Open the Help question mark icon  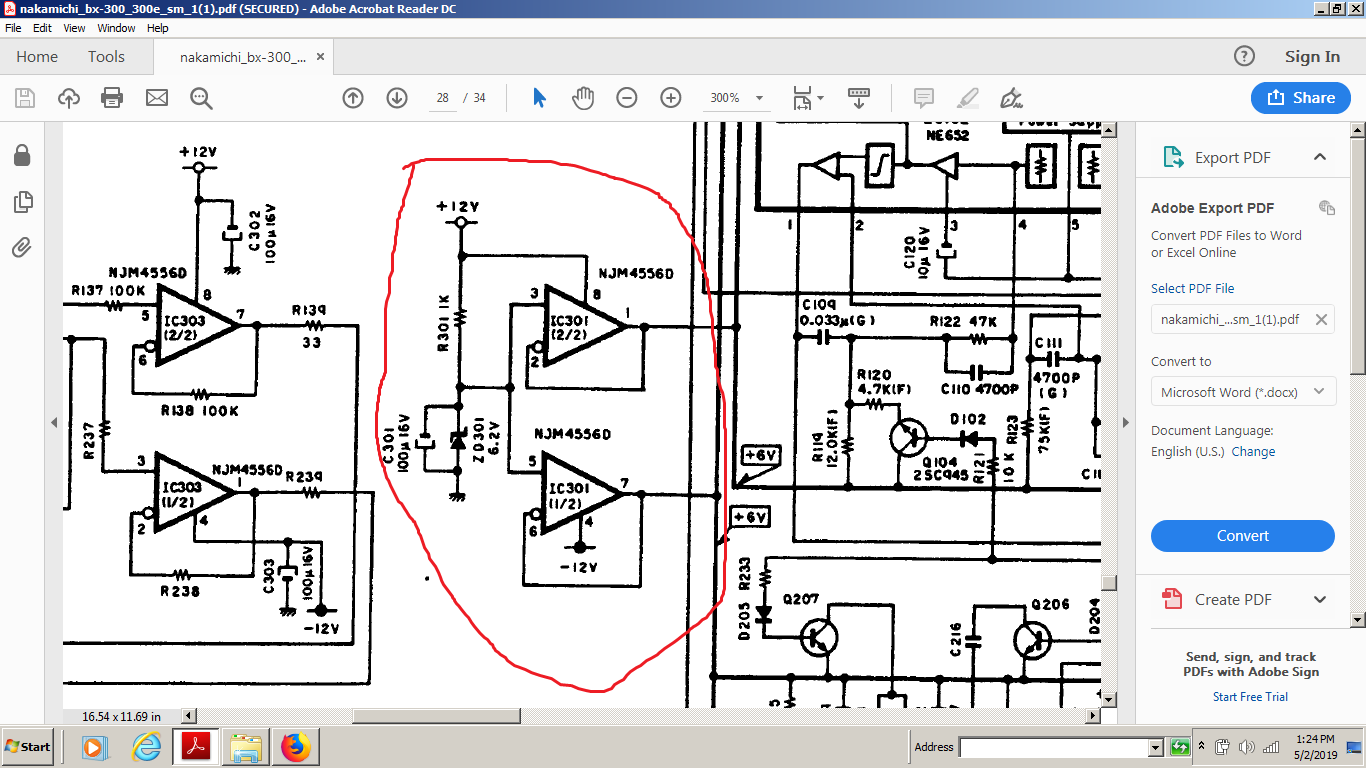pyautogui.click(x=1244, y=57)
